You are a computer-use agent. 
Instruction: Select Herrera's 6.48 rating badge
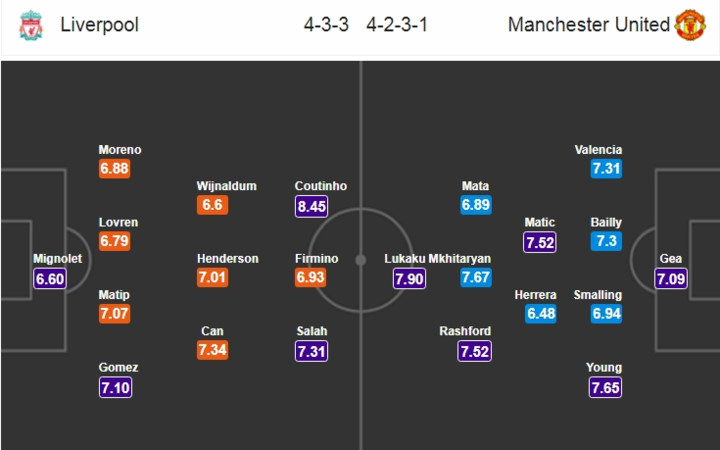point(541,314)
